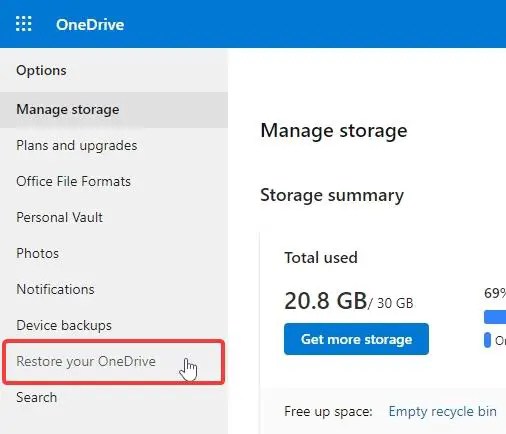Open Office File Formats option
The image size is (506, 434).
73,181
